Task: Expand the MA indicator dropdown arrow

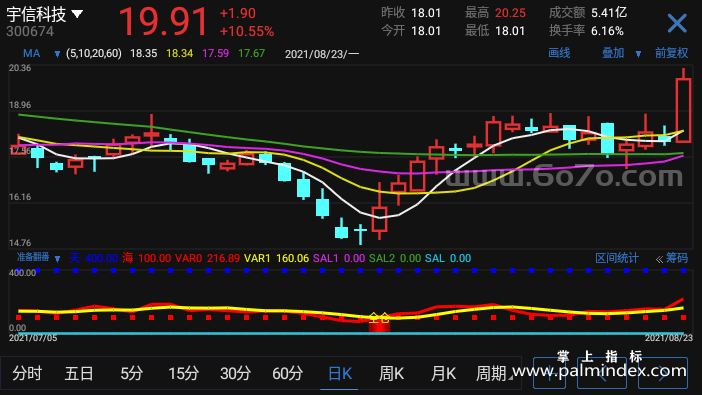Action: 57,54
